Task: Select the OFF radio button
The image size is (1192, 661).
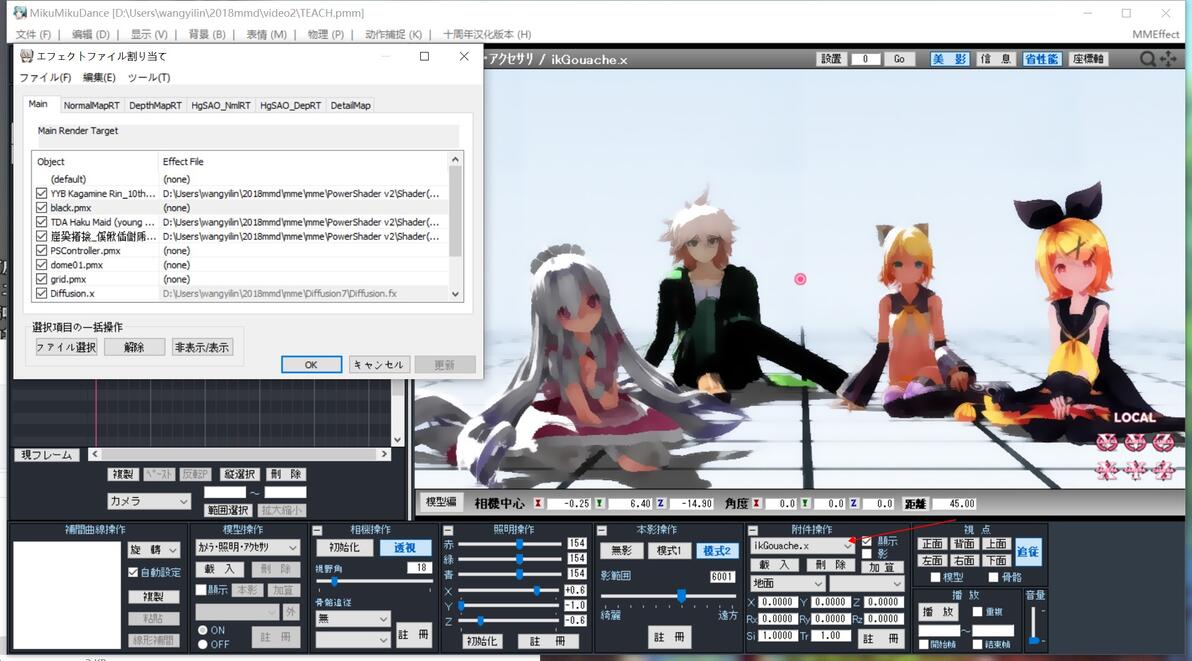Action: (203, 644)
